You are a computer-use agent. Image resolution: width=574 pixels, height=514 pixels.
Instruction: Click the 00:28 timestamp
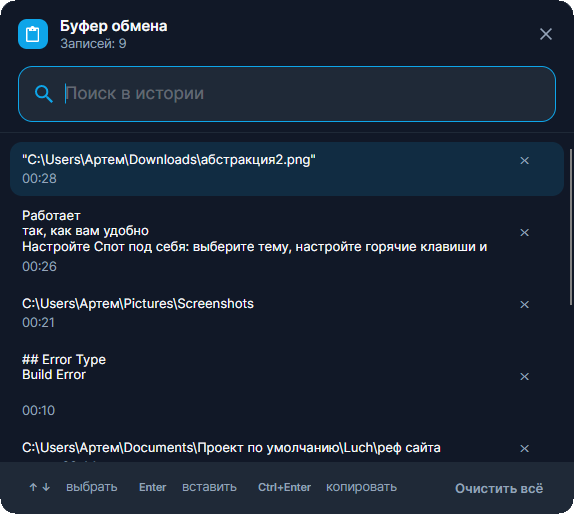(x=39, y=179)
